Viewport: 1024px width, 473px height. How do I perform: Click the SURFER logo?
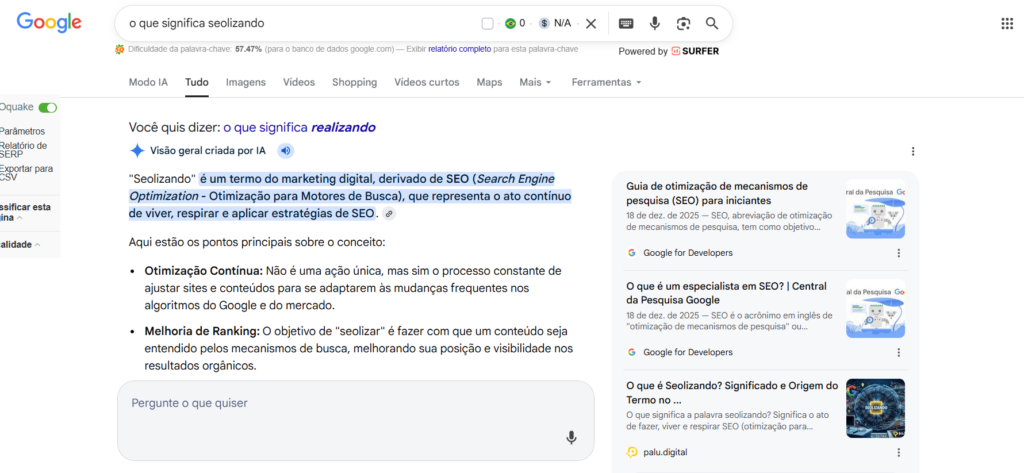coord(695,51)
